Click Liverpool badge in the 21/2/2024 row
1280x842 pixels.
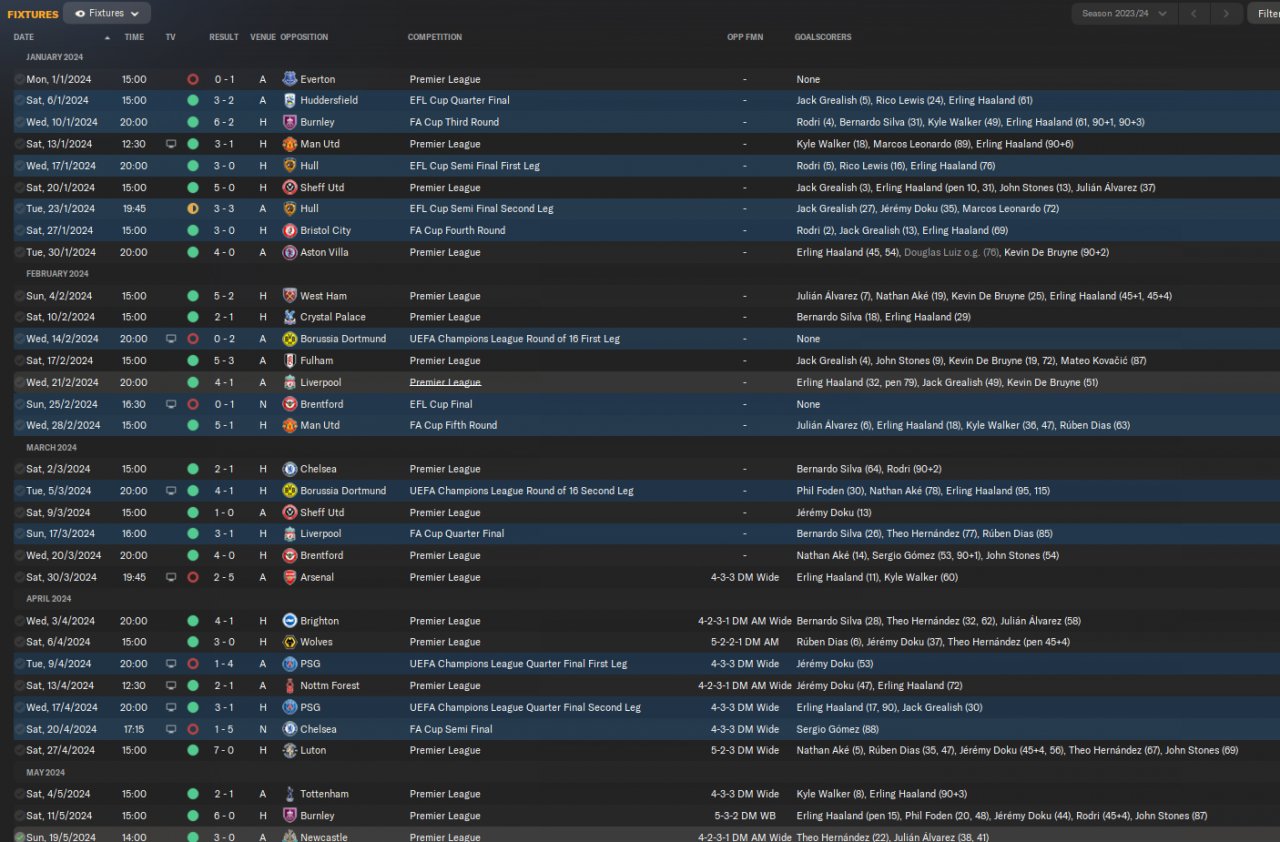pos(290,383)
